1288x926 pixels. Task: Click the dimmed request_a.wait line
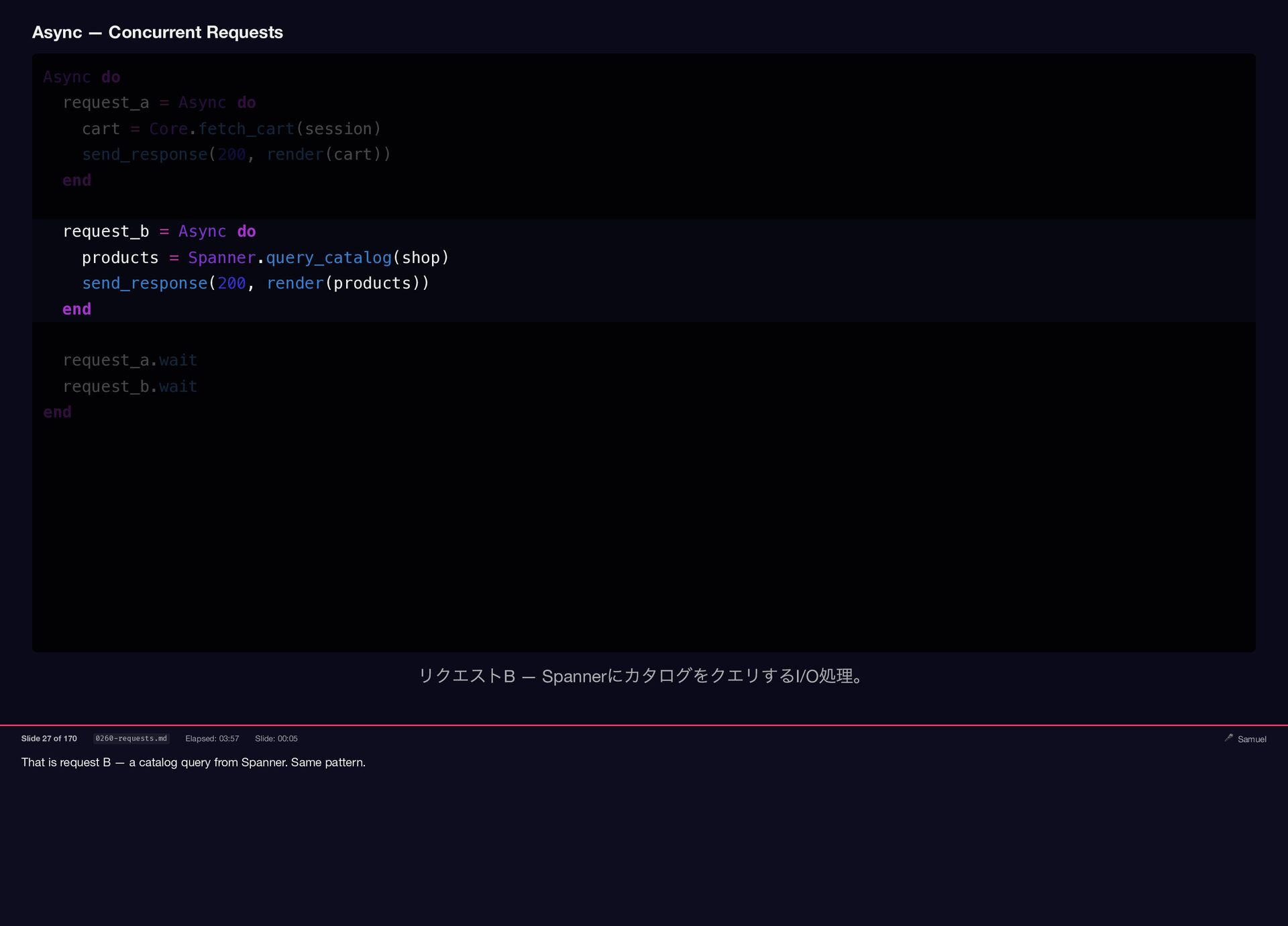tap(129, 360)
